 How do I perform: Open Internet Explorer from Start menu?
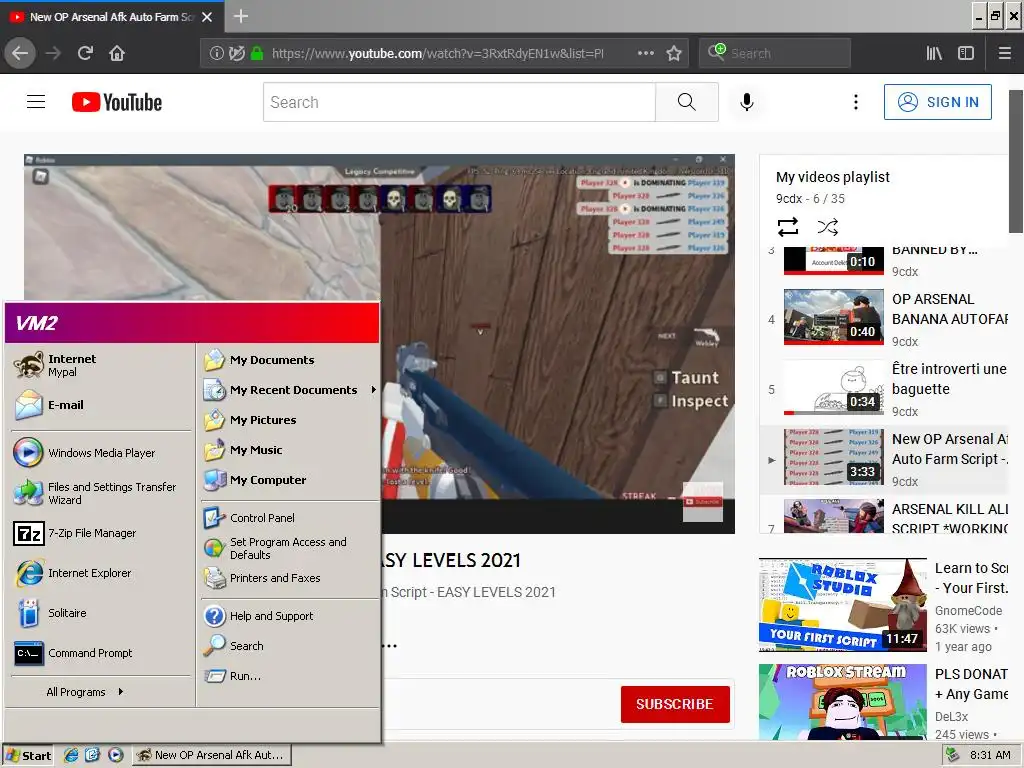click(x=101, y=573)
